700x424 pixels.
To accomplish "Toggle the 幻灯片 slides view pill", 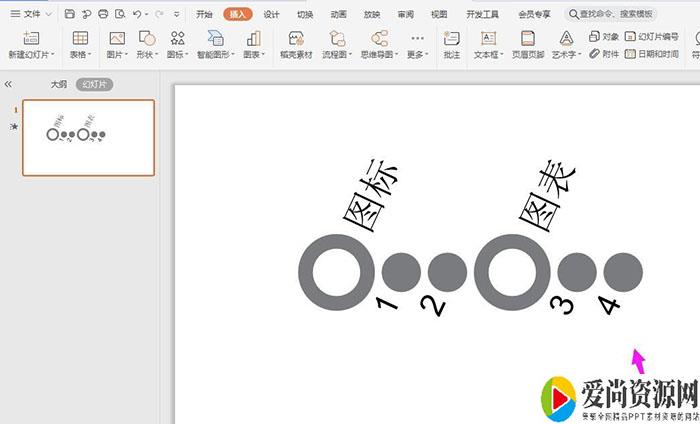I will 94,85.
